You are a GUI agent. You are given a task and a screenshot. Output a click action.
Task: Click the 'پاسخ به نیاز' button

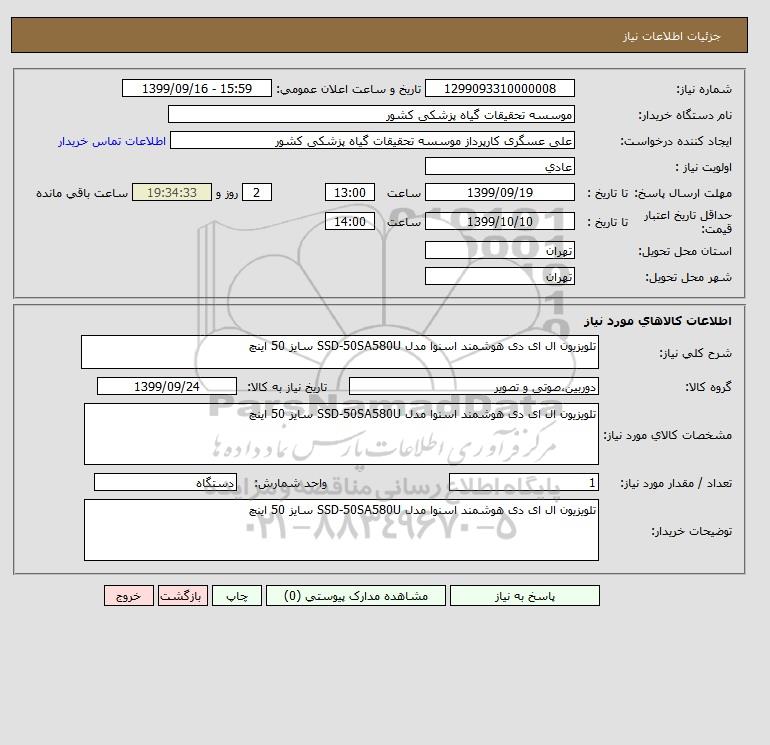524,596
